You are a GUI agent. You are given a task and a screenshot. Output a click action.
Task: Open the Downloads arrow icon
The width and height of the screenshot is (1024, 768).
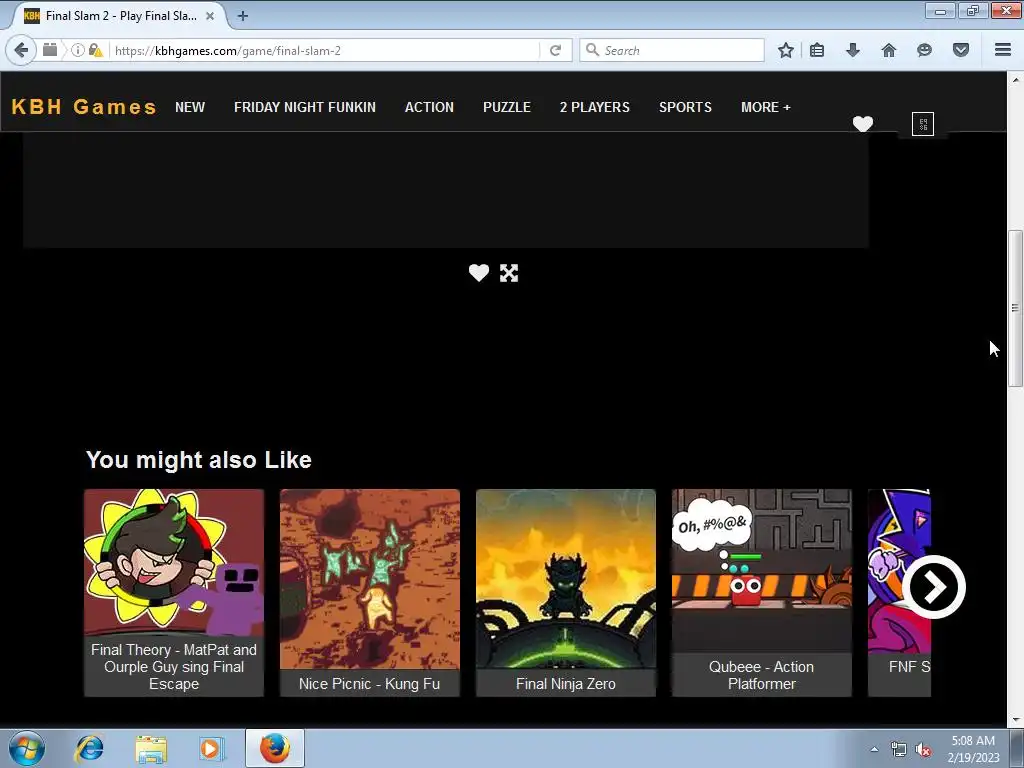click(853, 50)
